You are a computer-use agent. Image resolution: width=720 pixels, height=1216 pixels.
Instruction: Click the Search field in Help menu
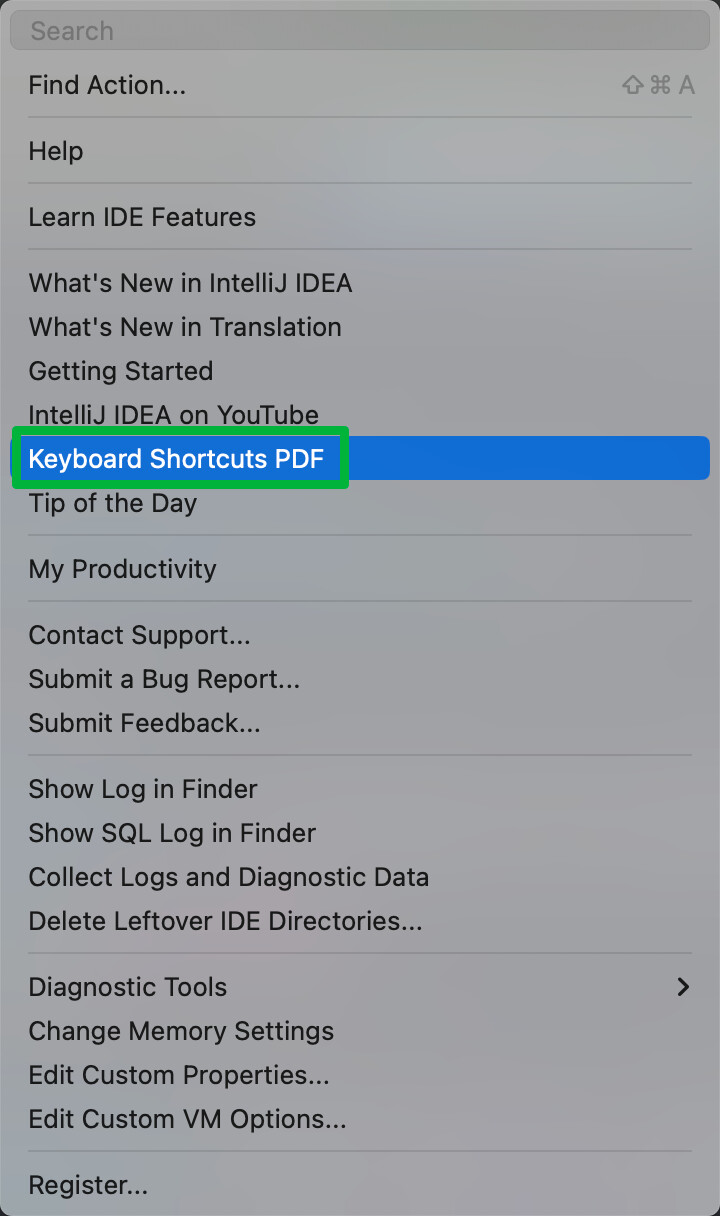coord(360,30)
